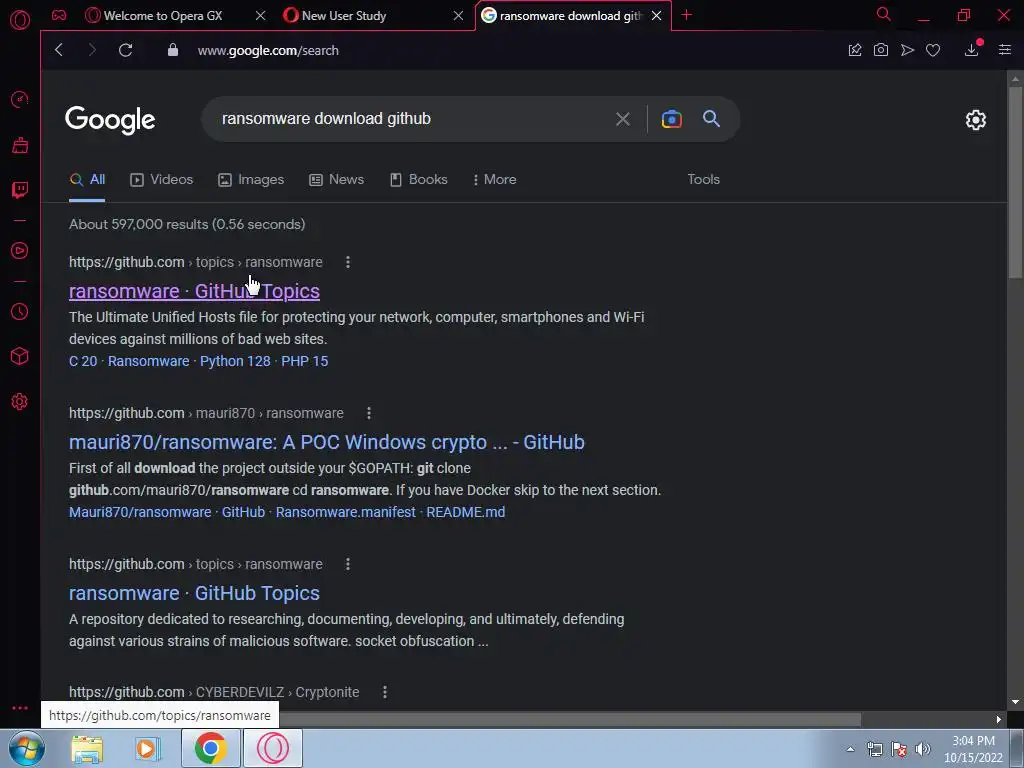Open the Windows Start menu

coord(26,748)
